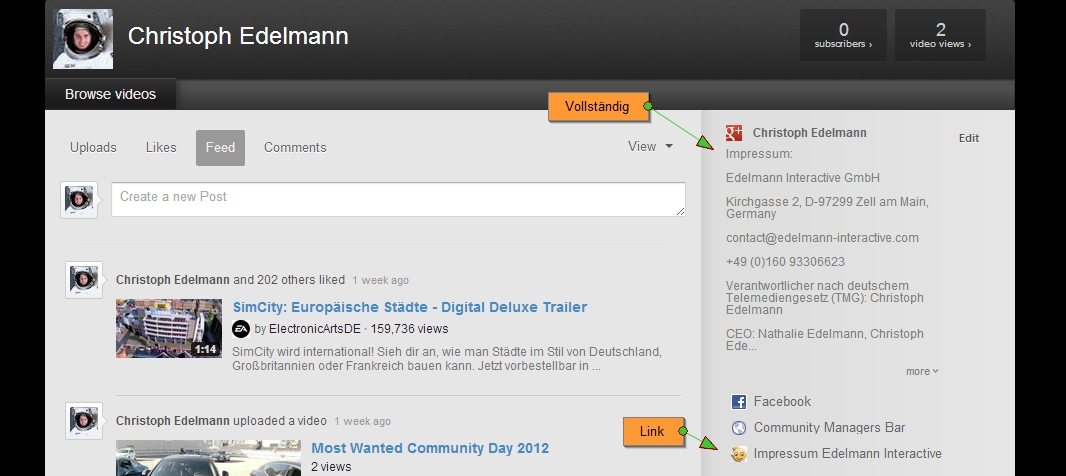Click the Edelmann Interactive GmbH text

pyautogui.click(x=802, y=178)
